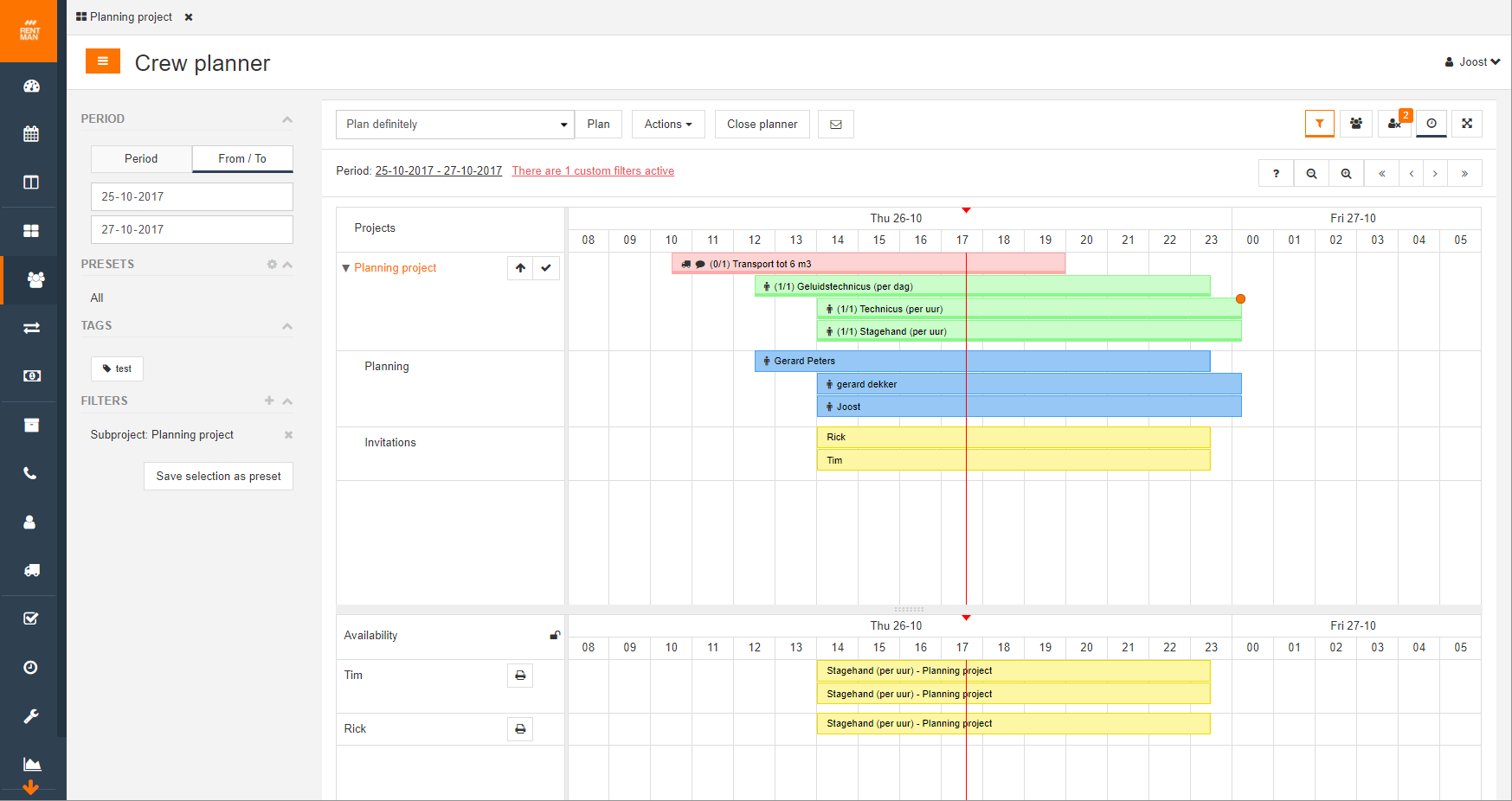Collapse the Planning project tree triangle
This screenshot has width=1512, height=801.
(346, 268)
